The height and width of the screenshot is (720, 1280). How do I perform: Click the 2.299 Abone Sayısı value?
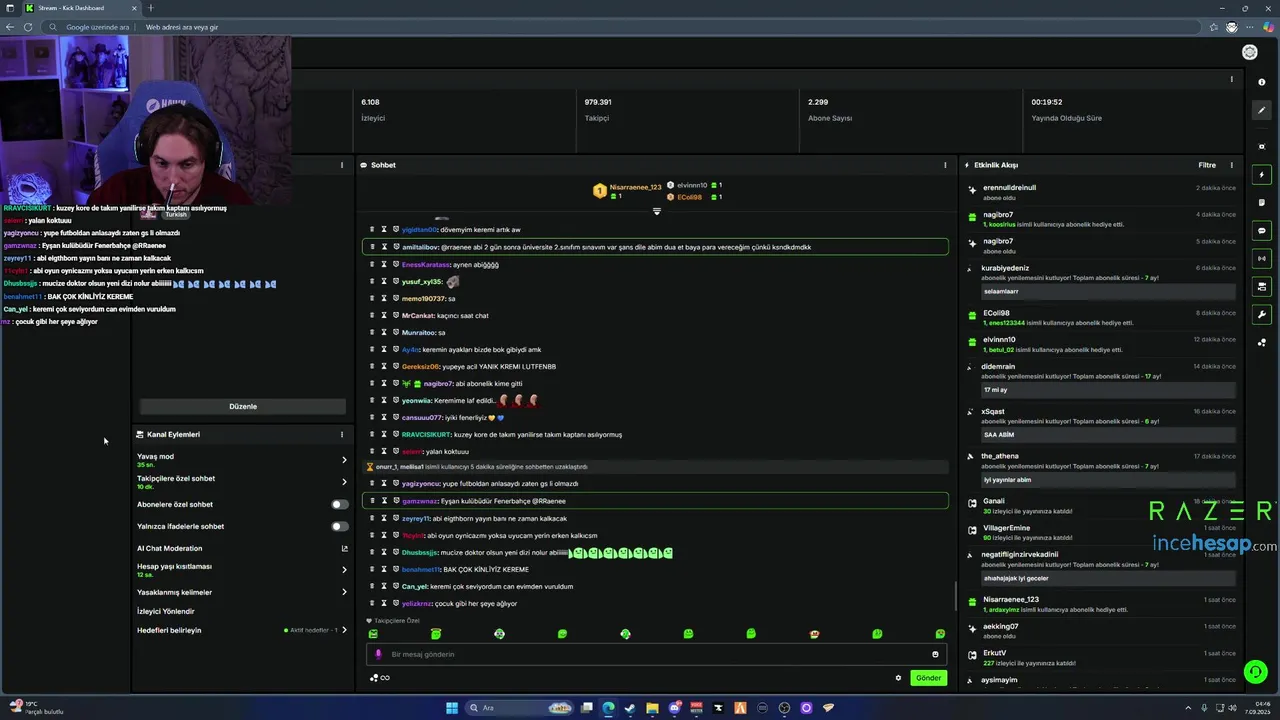point(818,102)
